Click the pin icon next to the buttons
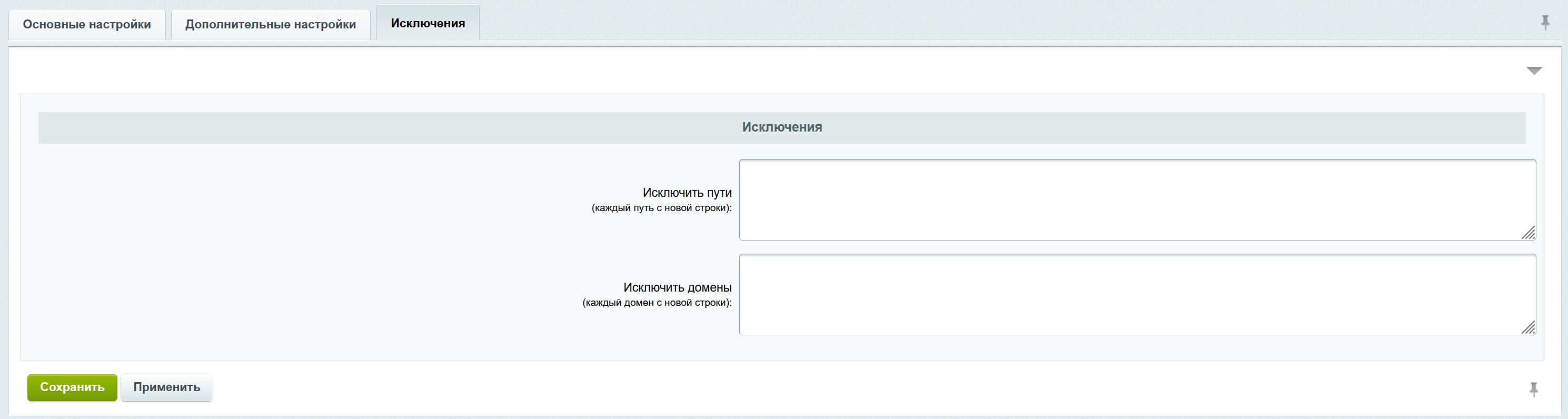 click(x=1534, y=389)
